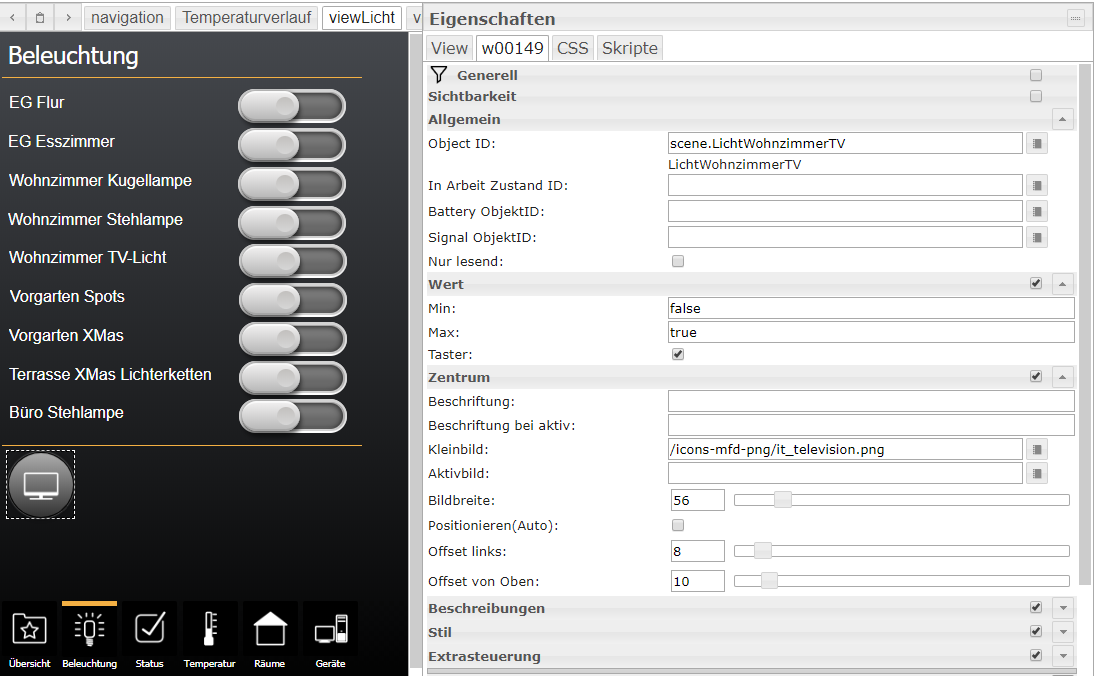Image resolution: width=1094 pixels, height=676 pixels.
Task: Toggle the EG Flur light switch
Action: pos(291,105)
